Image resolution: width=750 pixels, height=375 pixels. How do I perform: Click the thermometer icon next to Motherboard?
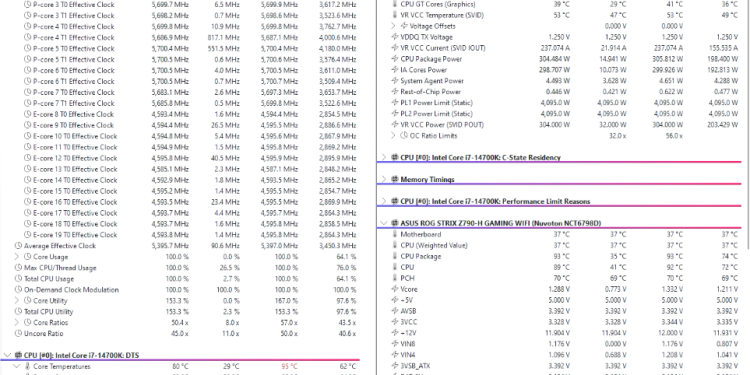pyautogui.click(x=395, y=234)
